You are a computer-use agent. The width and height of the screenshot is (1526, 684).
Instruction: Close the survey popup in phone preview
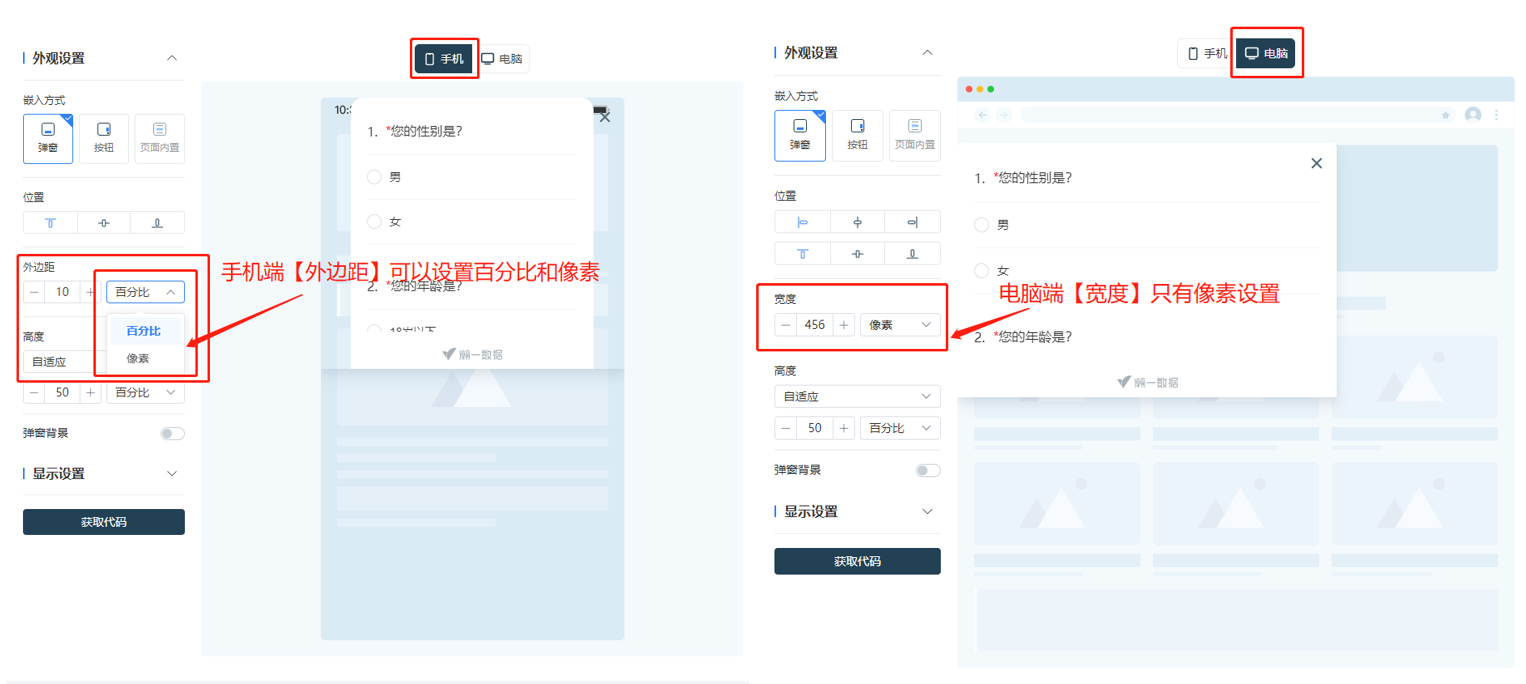click(x=604, y=117)
